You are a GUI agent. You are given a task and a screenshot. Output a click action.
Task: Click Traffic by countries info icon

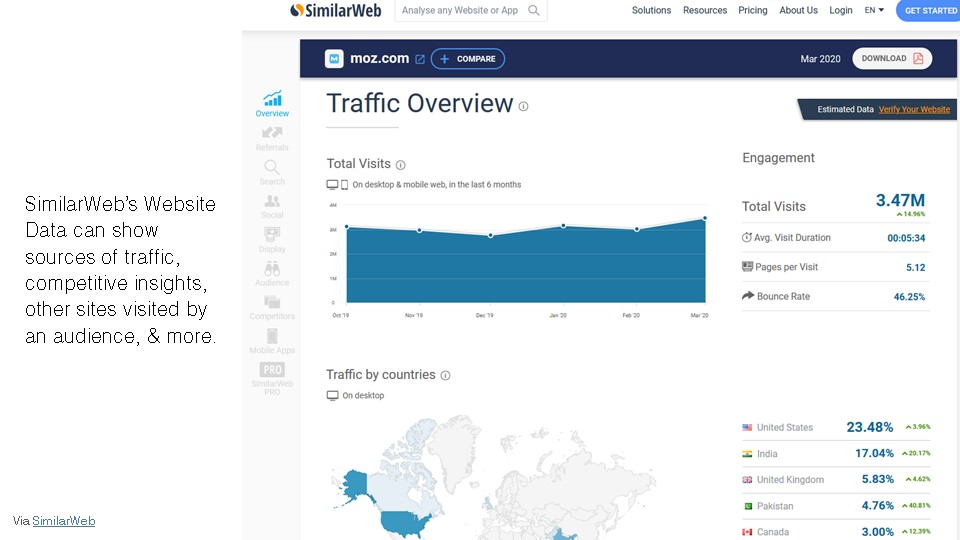coord(446,375)
